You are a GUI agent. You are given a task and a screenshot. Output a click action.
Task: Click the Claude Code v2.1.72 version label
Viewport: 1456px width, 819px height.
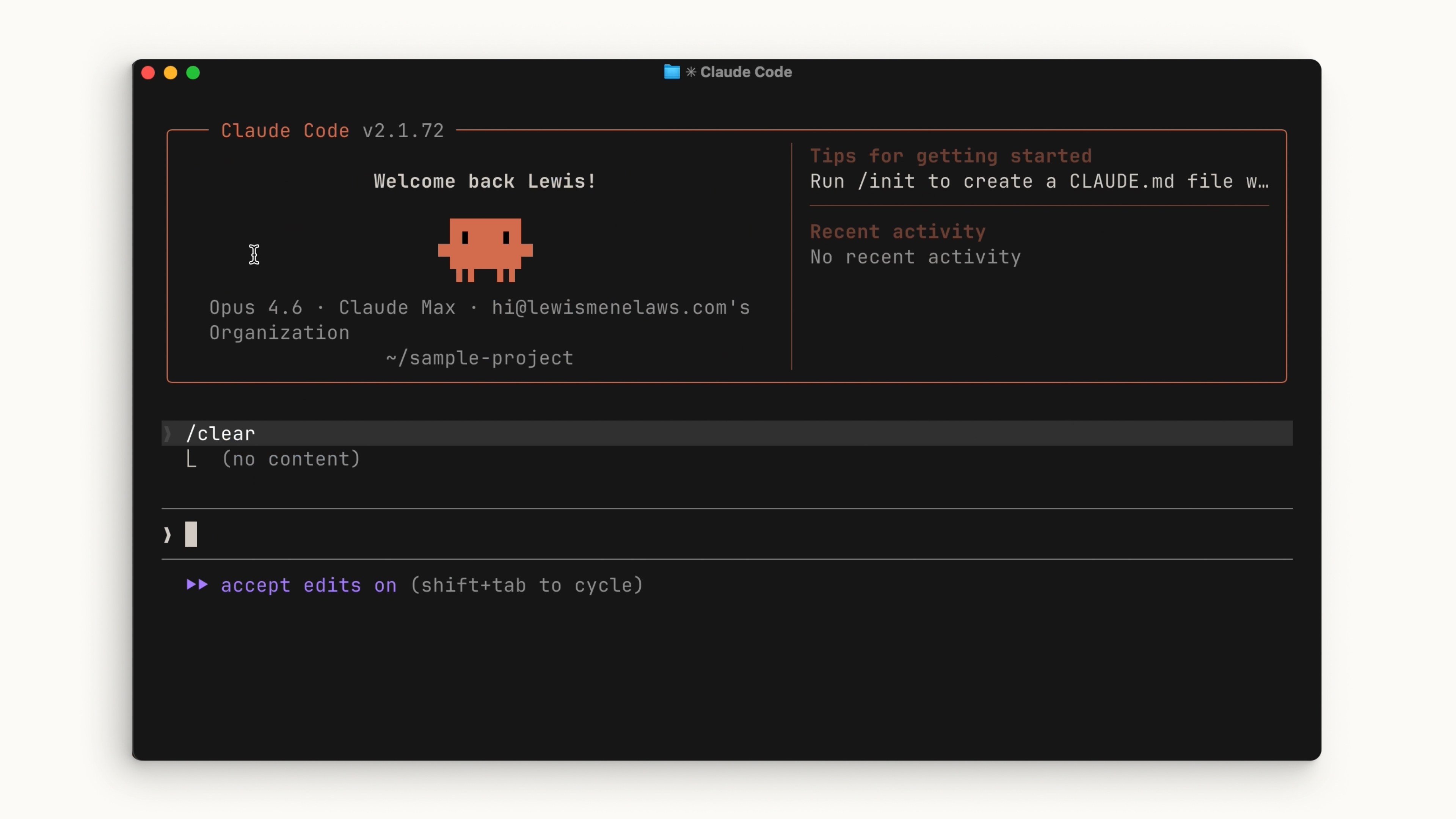point(333,130)
